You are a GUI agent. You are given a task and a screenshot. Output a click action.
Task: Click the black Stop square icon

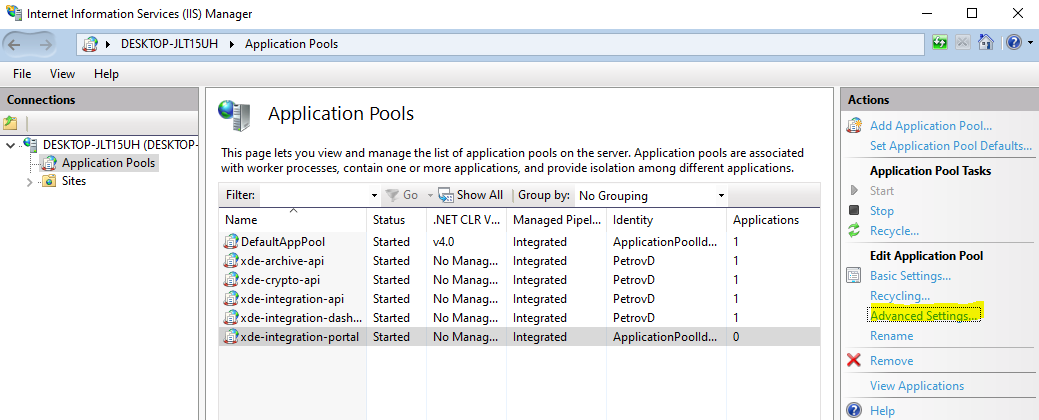tap(855, 211)
